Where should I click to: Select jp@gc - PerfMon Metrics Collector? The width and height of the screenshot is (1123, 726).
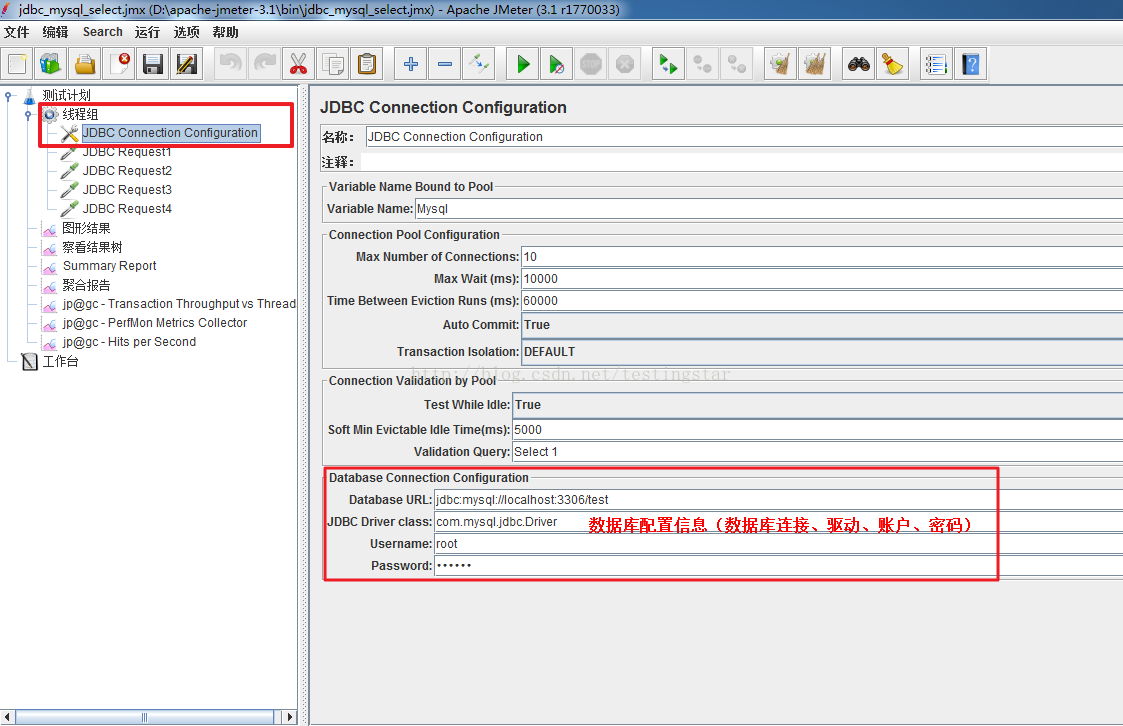coord(155,323)
